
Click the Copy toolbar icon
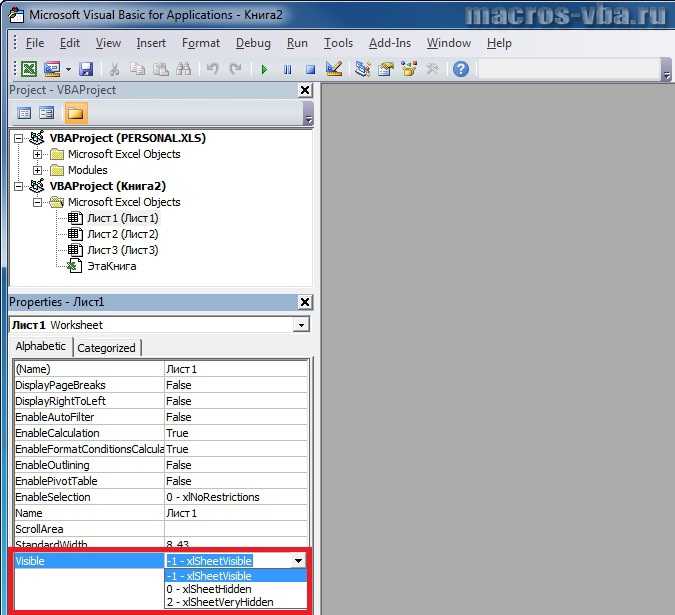(137, 69)
